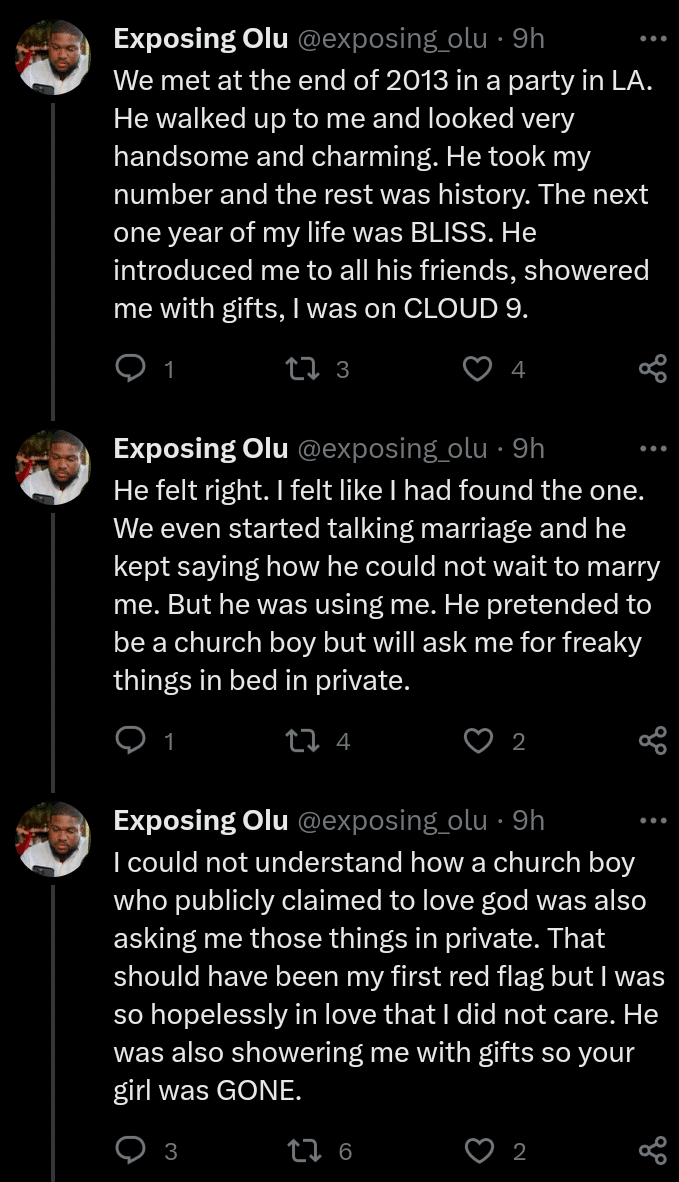Retweet the 'first red flag' tweet
679x1182 pixels.
click(299, 1151)
